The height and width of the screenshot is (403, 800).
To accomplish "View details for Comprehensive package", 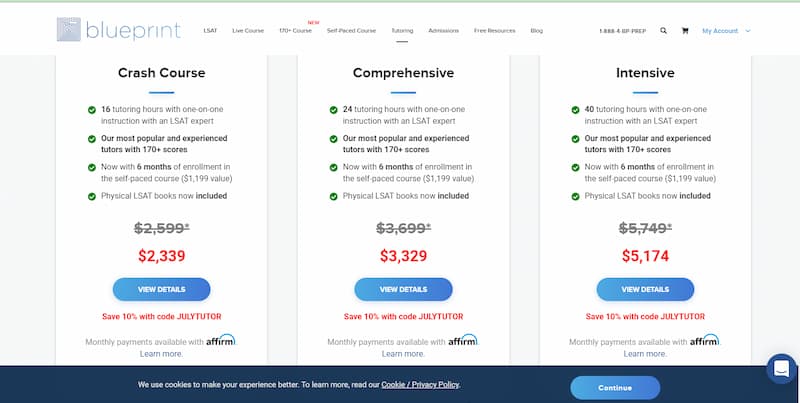I will pyautogui.click(x=403, y=289).
